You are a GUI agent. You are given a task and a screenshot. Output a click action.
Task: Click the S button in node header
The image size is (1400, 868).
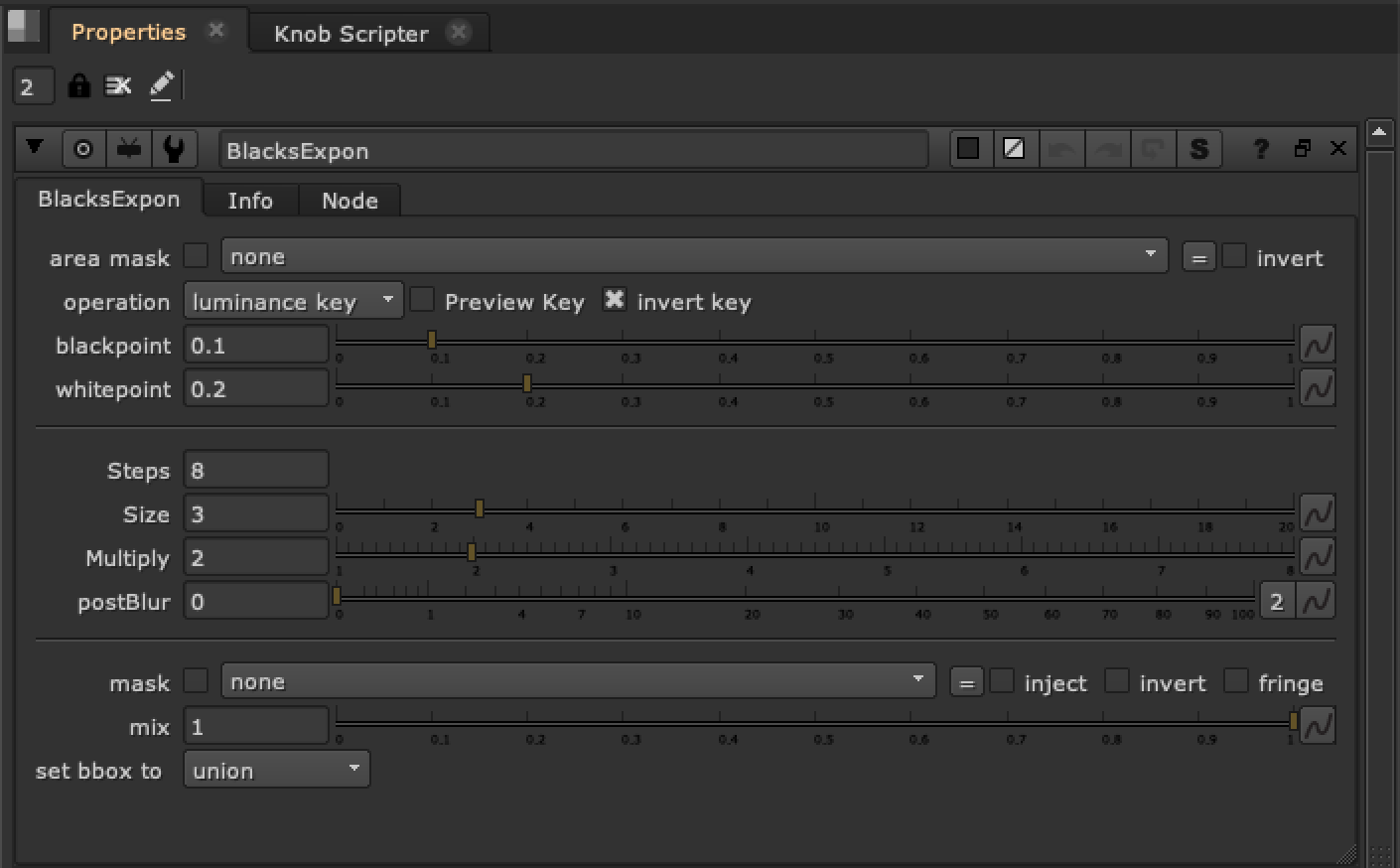tap(1198, 149)
